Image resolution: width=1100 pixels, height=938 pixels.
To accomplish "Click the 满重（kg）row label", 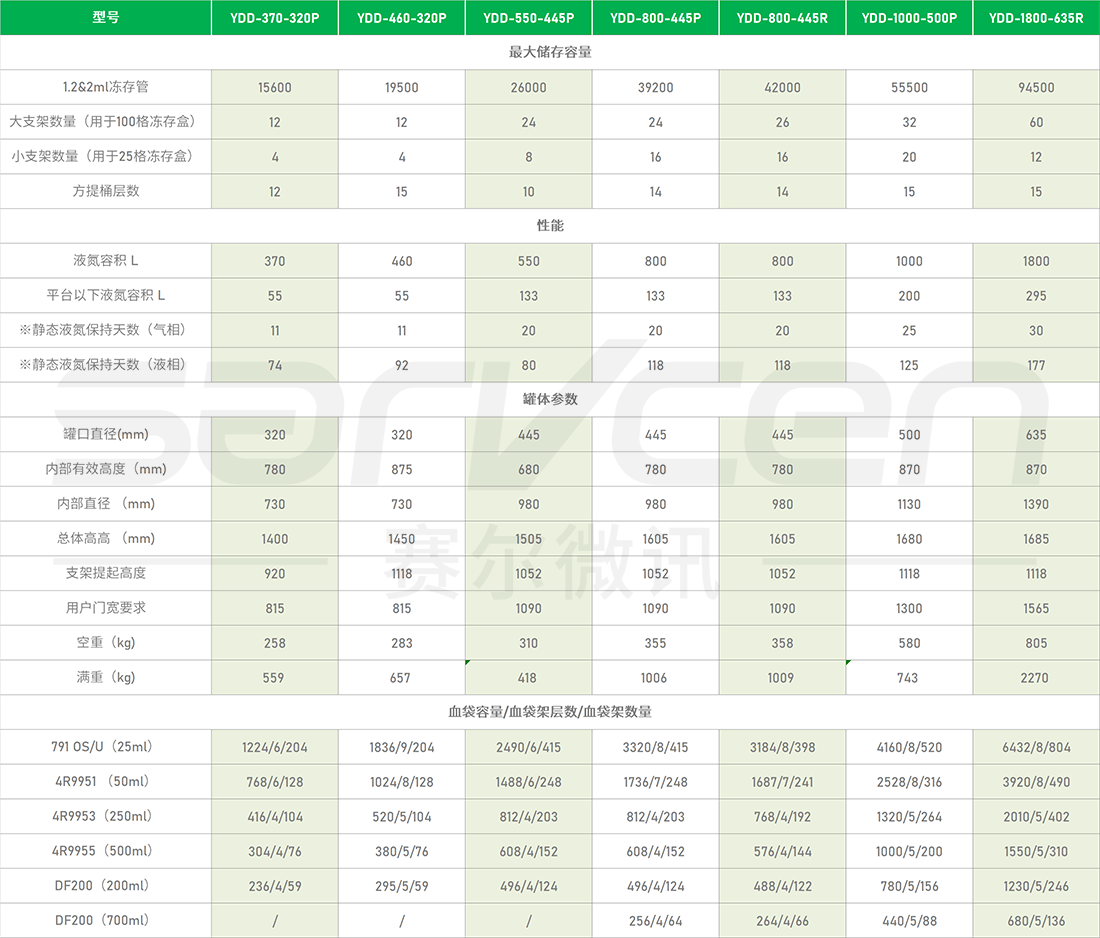I will point(105,677).
